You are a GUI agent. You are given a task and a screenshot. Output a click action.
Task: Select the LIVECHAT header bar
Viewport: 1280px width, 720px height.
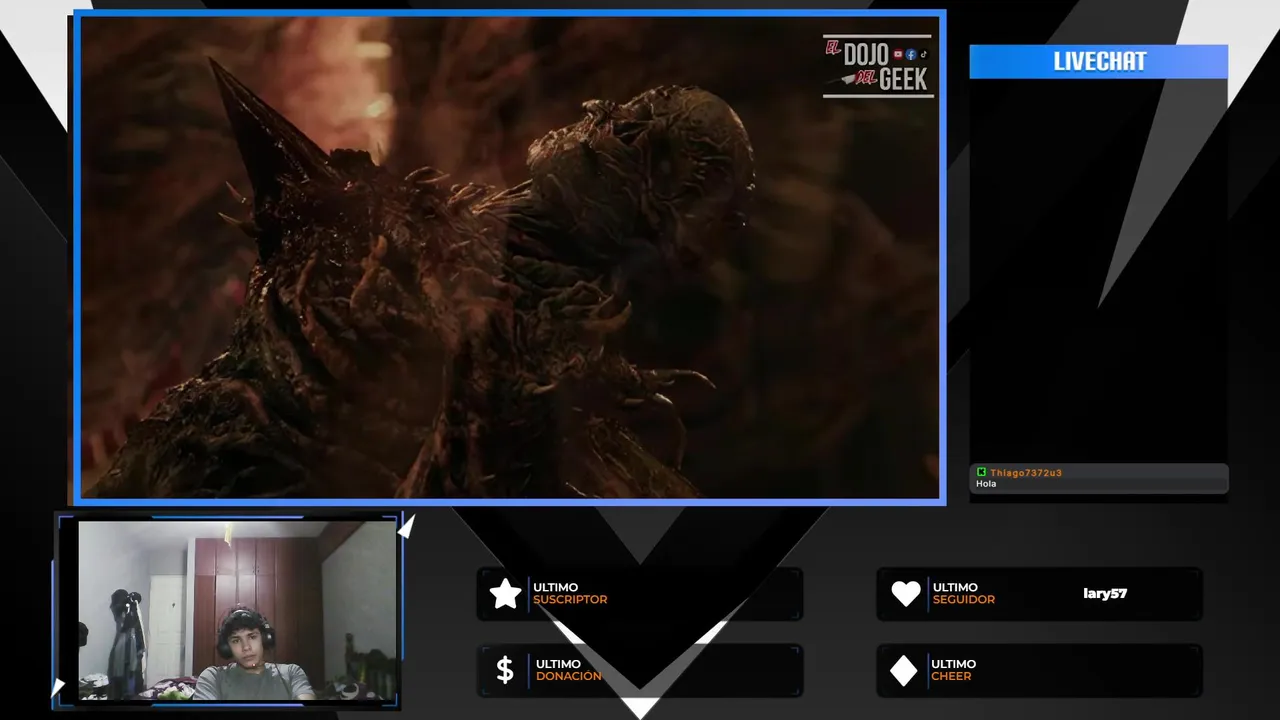pos(1098,61)
